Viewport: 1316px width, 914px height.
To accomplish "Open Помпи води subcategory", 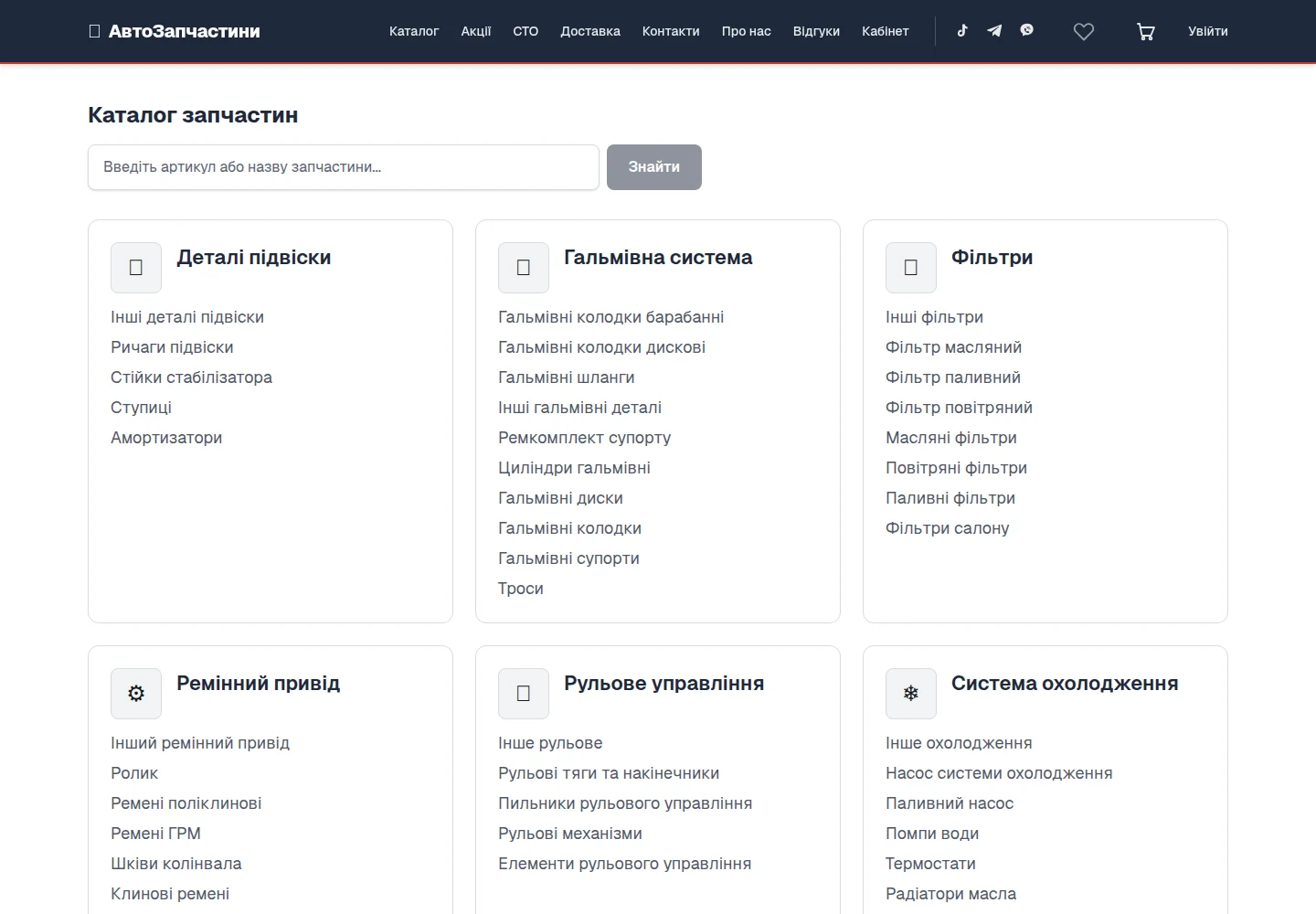I will pos(932,834).
